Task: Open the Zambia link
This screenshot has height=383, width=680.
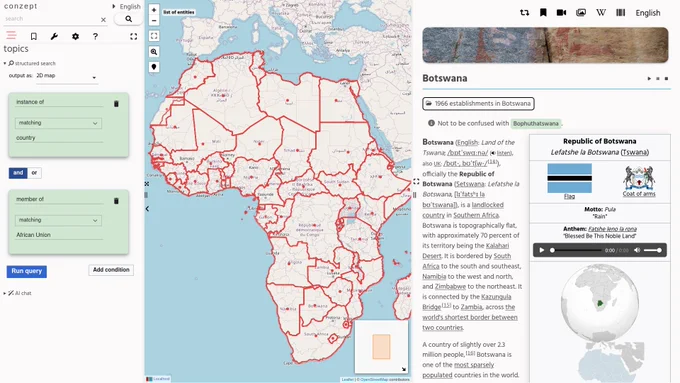Action: [471, 307]
